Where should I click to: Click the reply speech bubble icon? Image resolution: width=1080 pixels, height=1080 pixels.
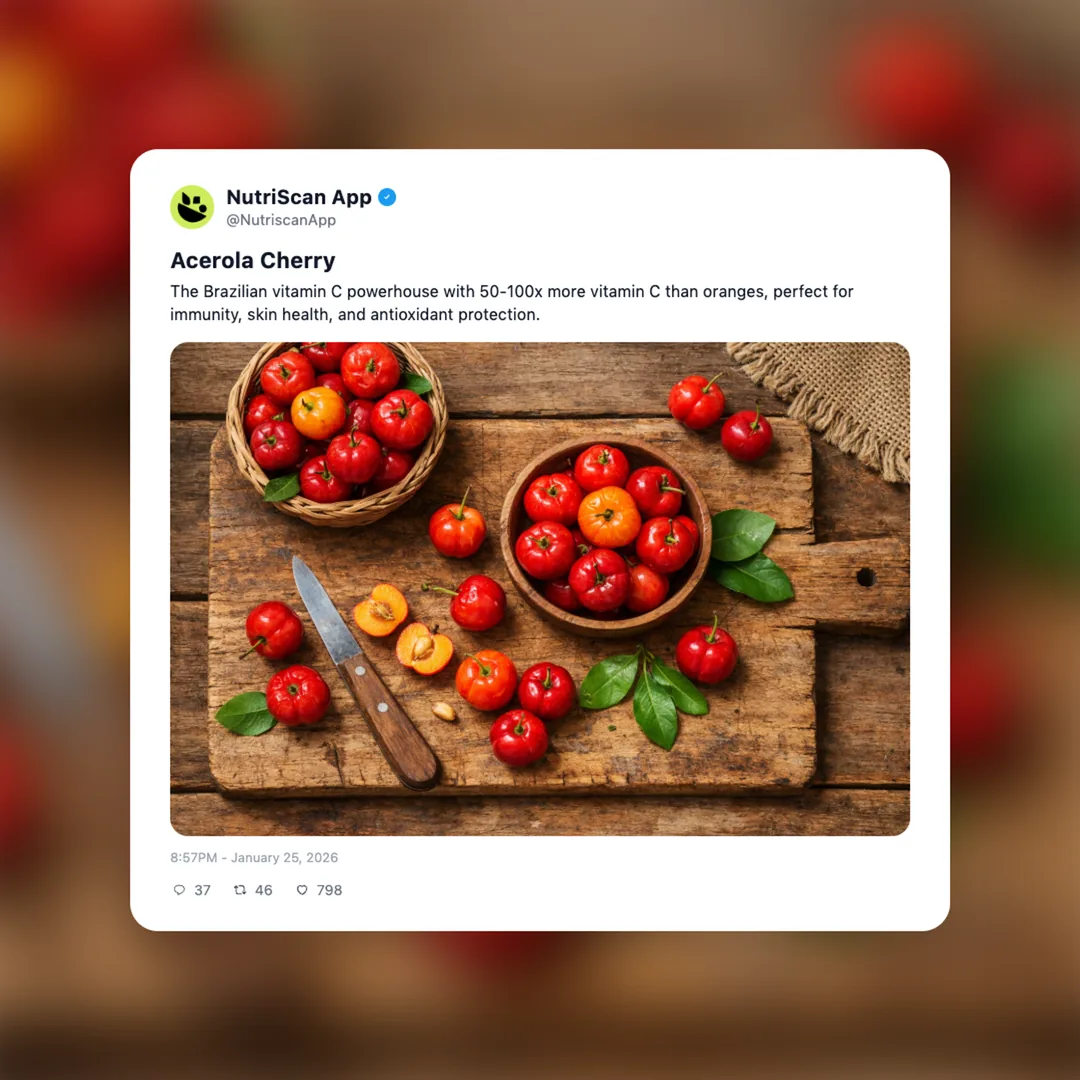[179, 890]
